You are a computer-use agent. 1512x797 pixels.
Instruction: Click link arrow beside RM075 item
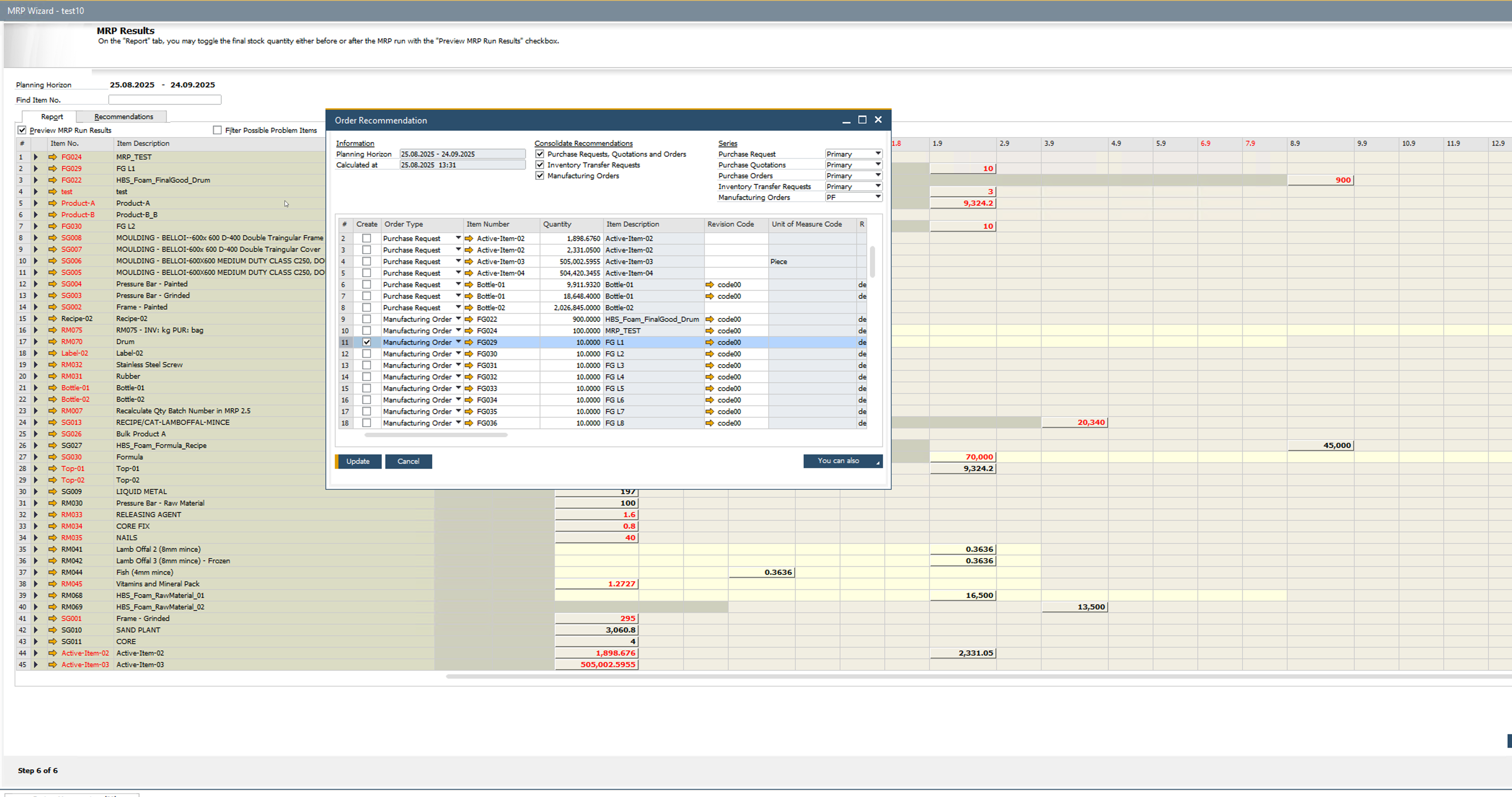(x=53, y=330)
